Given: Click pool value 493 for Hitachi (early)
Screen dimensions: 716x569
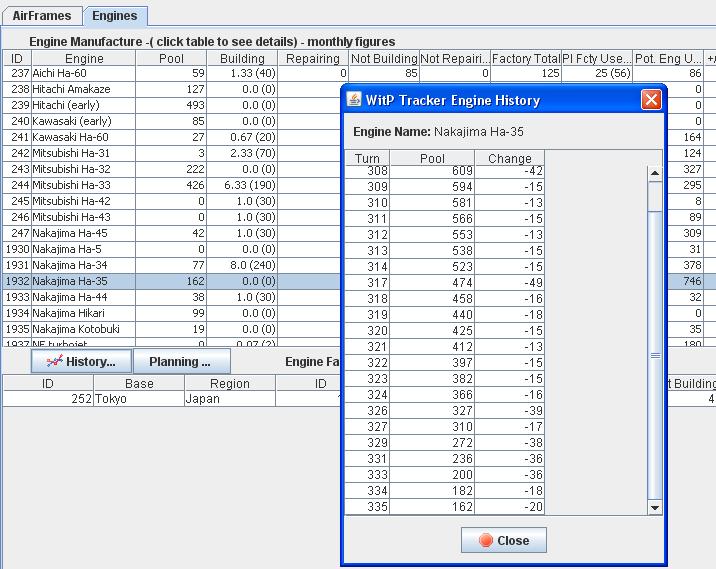Looking at the screenshot, I should pos(171,105).
